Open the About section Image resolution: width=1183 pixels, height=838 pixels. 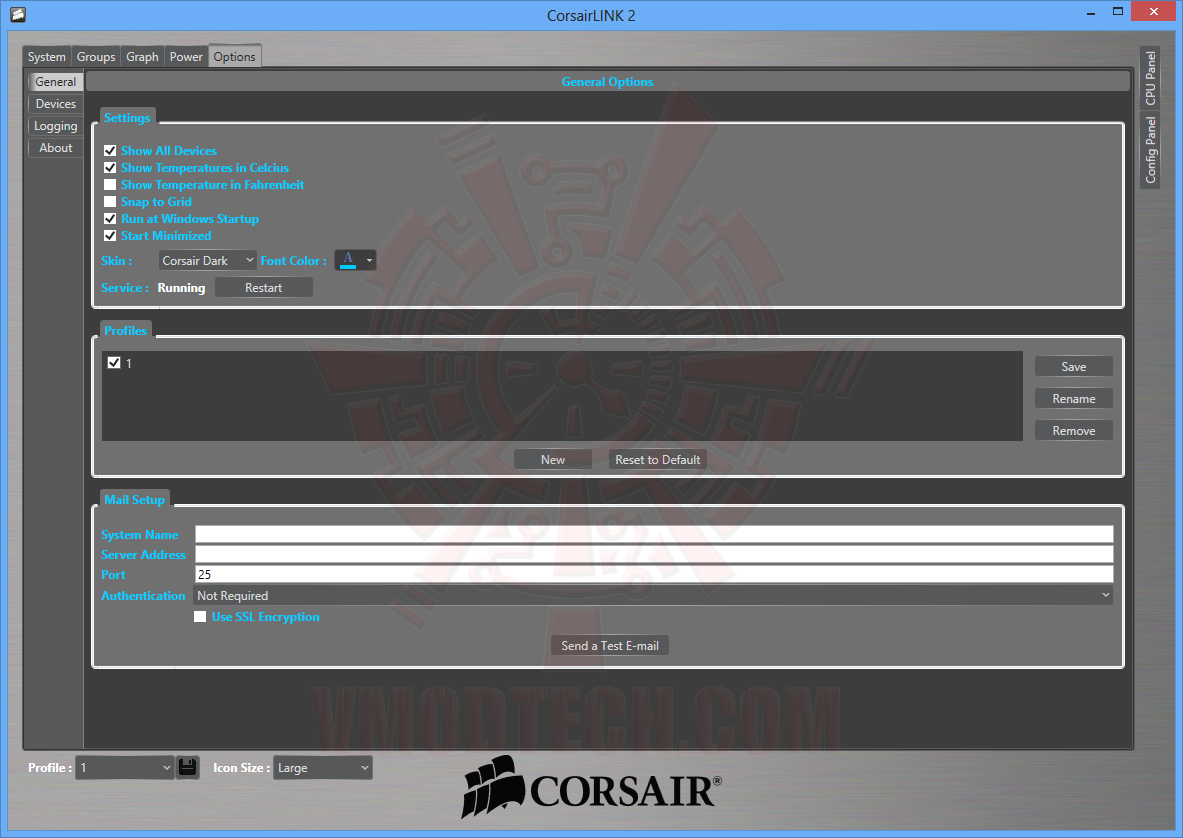[56, 148]
